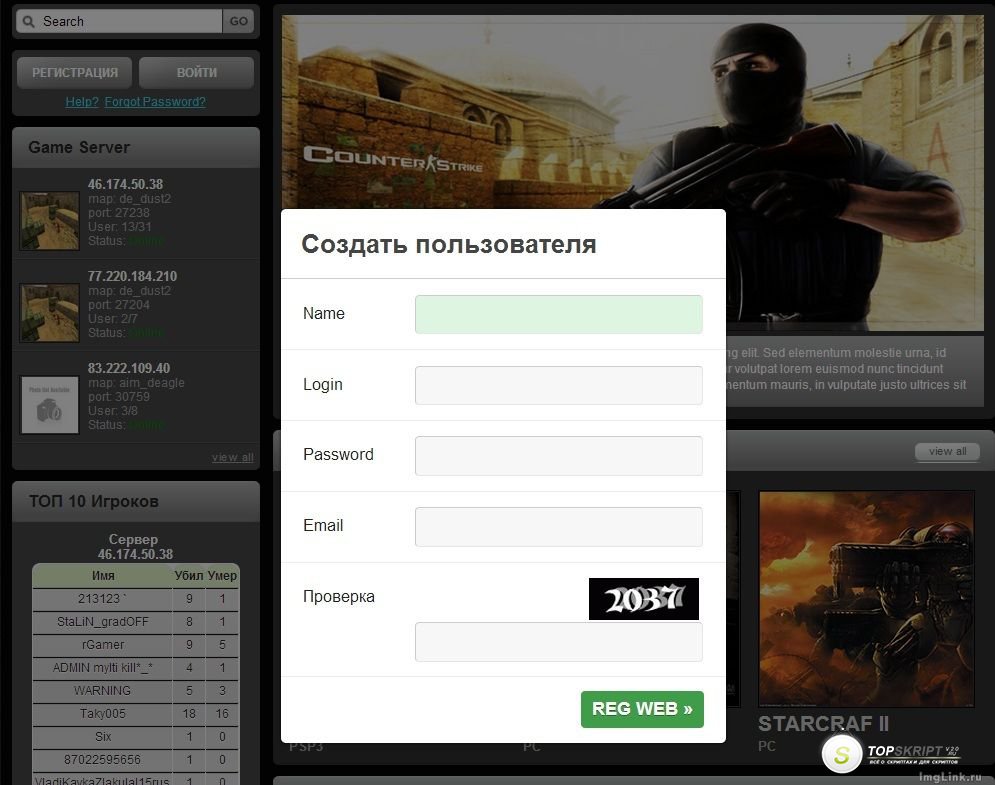Click the view all button right of dialog
This screenshot has width=995, height=785.
947,451
